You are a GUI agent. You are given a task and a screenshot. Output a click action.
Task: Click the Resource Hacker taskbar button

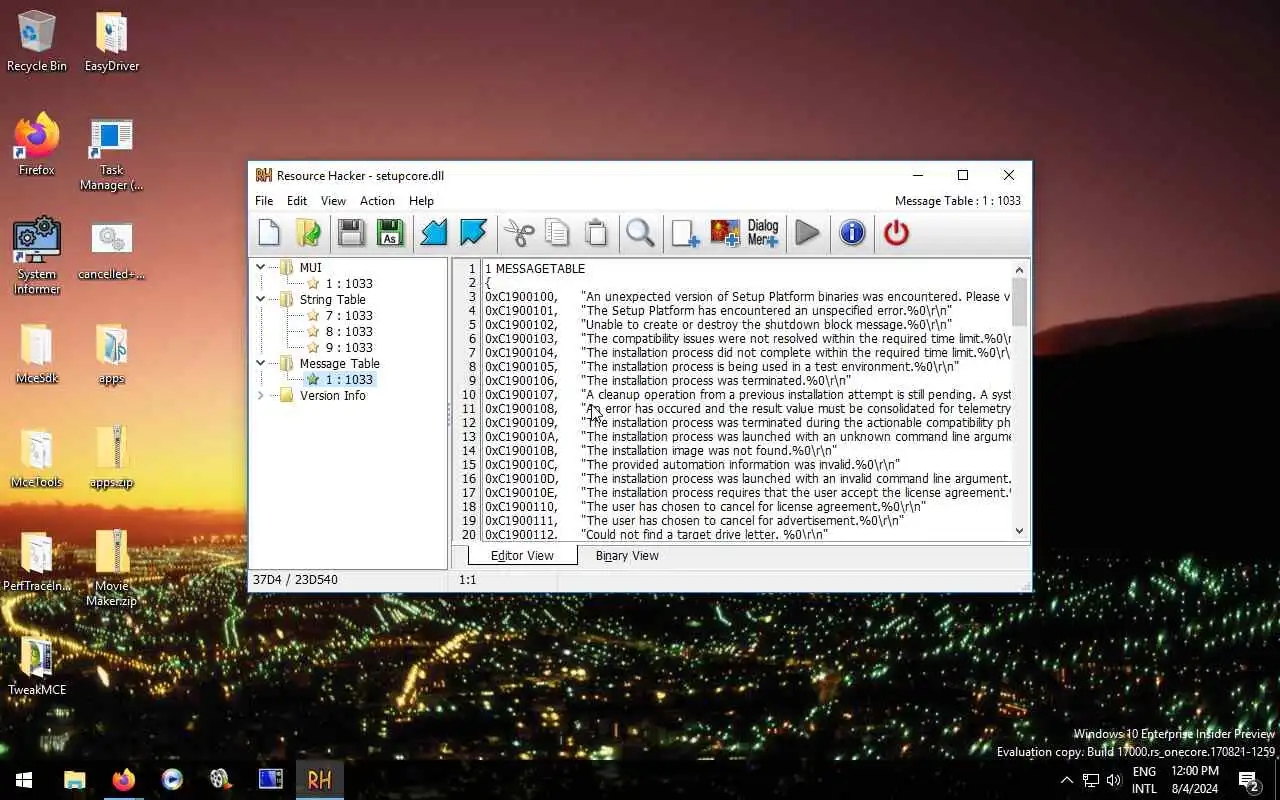[320, 780]
